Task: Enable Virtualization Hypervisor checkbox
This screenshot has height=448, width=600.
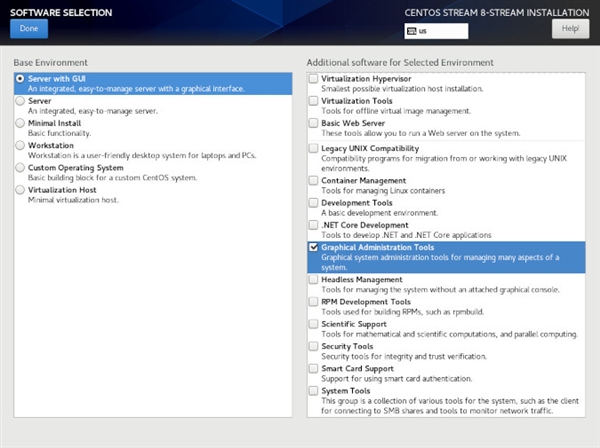Action: click(x=314, y=78)
